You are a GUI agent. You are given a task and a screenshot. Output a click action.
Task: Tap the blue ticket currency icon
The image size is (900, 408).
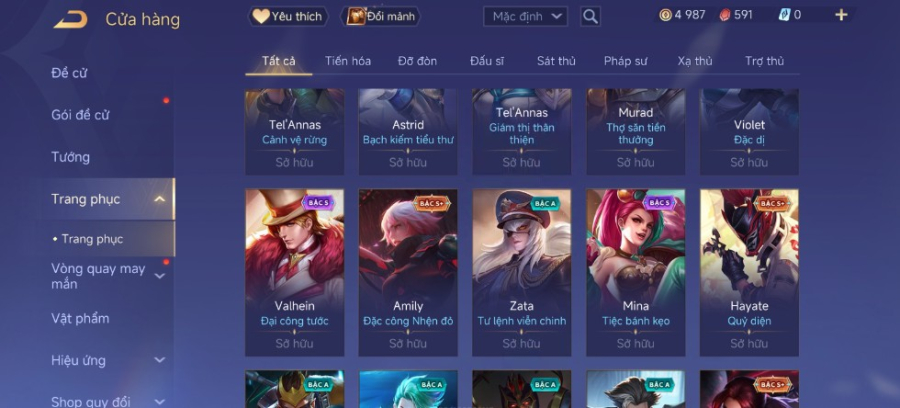(784, 15)
